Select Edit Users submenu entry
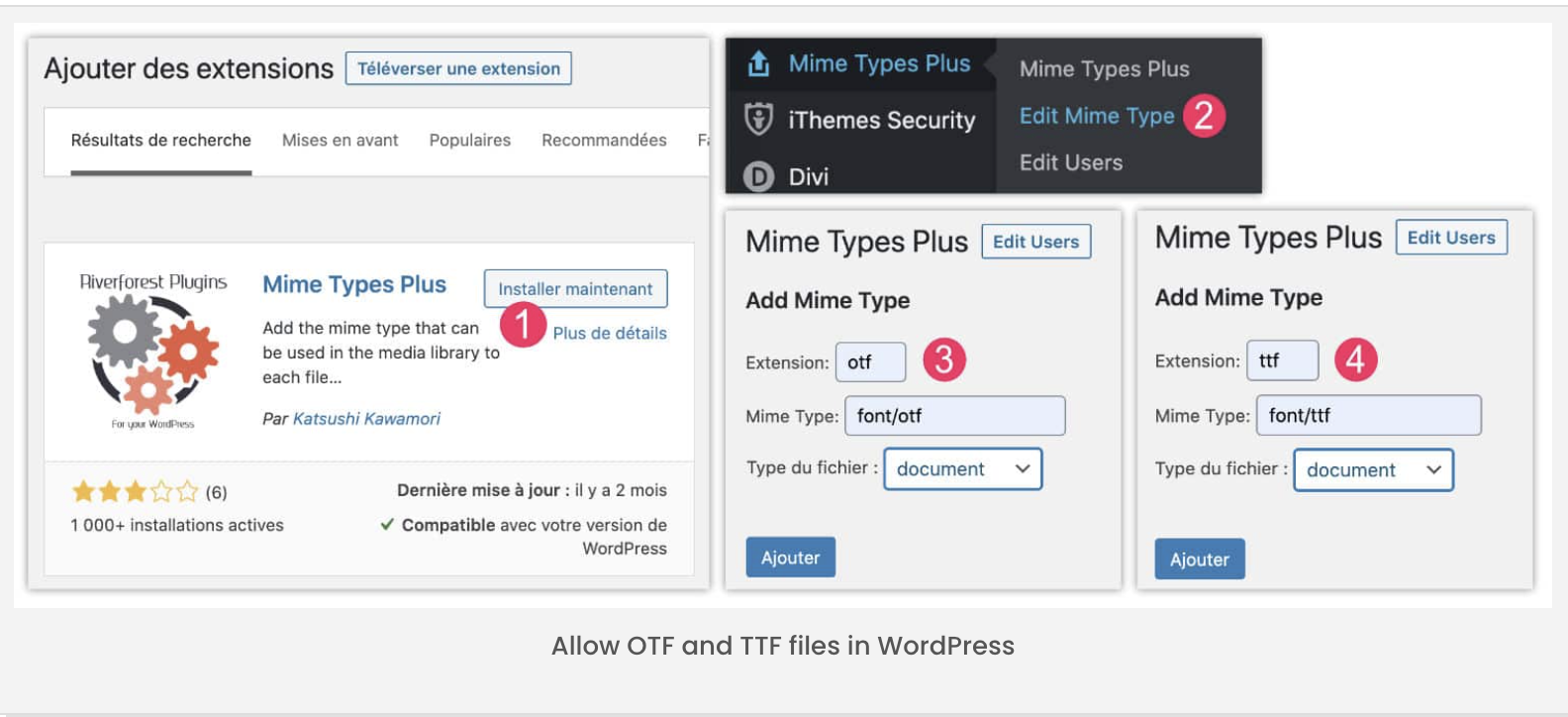 pos(1071,162)
